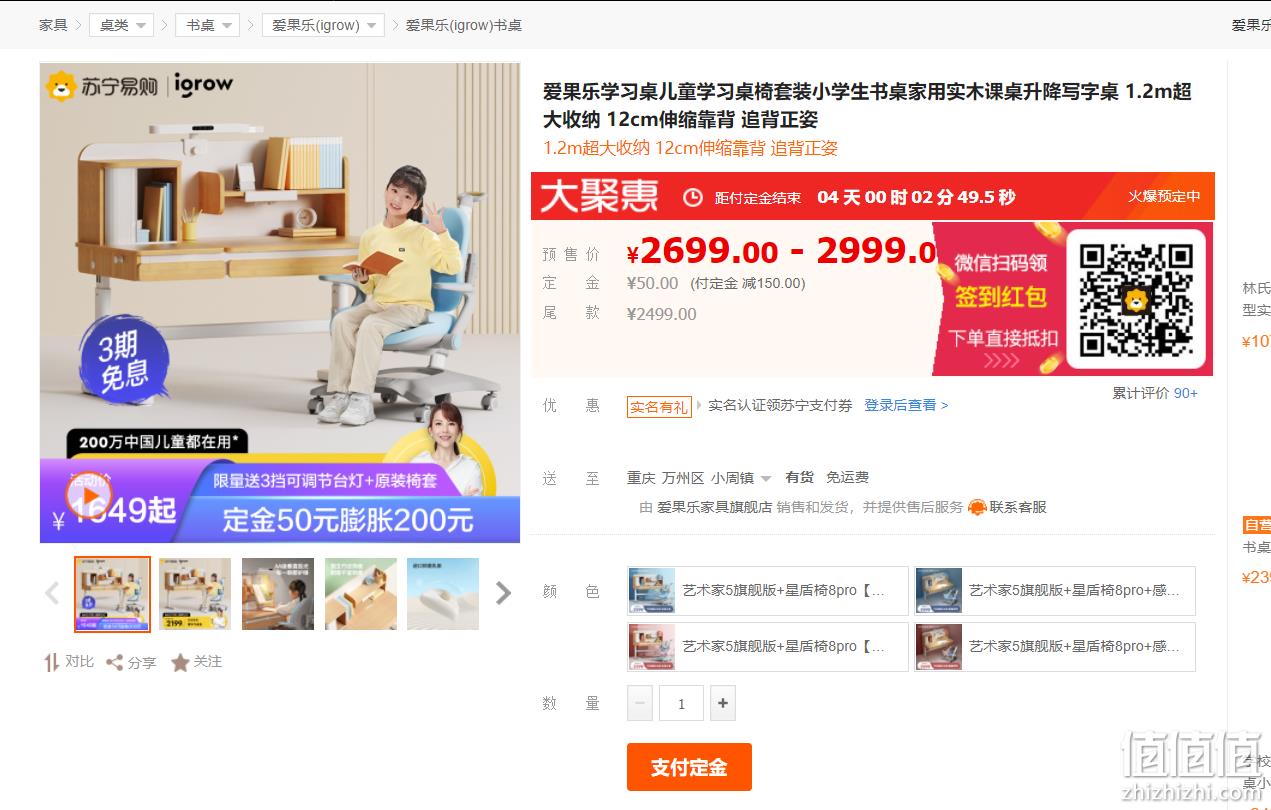Decrease quantity with the minus button

(x=641, y=703)
